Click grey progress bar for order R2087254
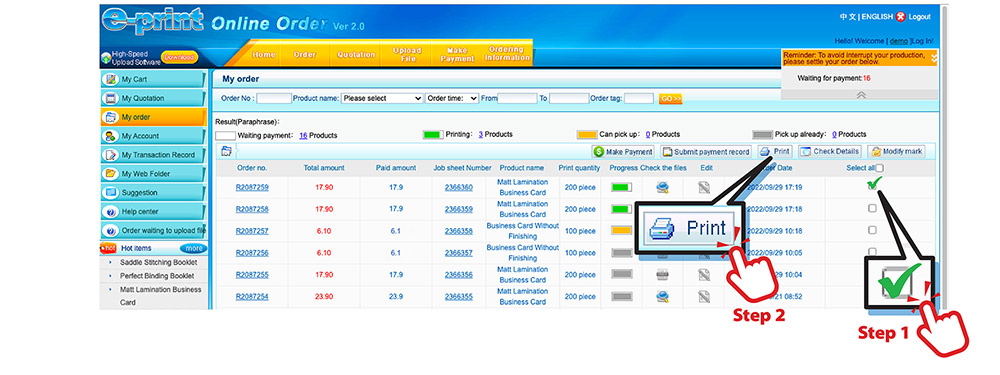 point(621,297)
